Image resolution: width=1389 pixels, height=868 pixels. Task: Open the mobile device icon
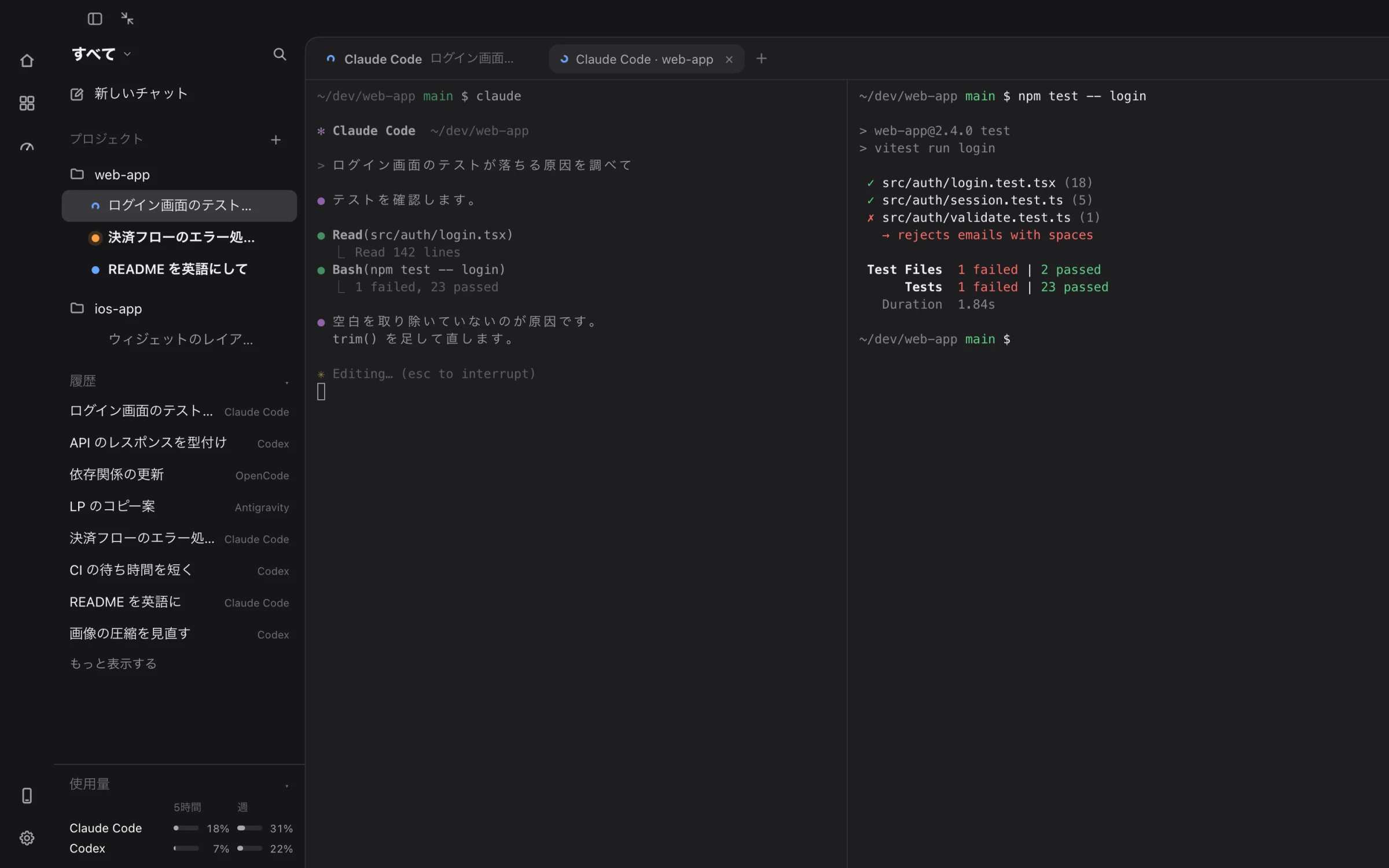(27, 796)
